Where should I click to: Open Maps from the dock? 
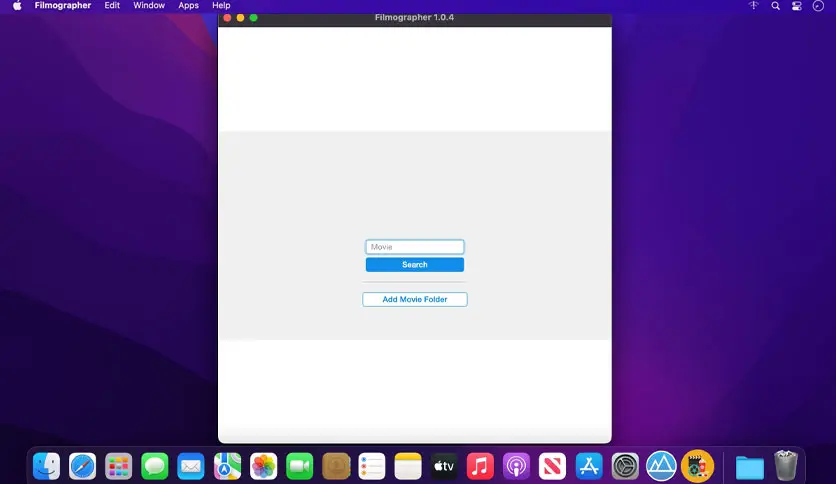tap(227, 466)
